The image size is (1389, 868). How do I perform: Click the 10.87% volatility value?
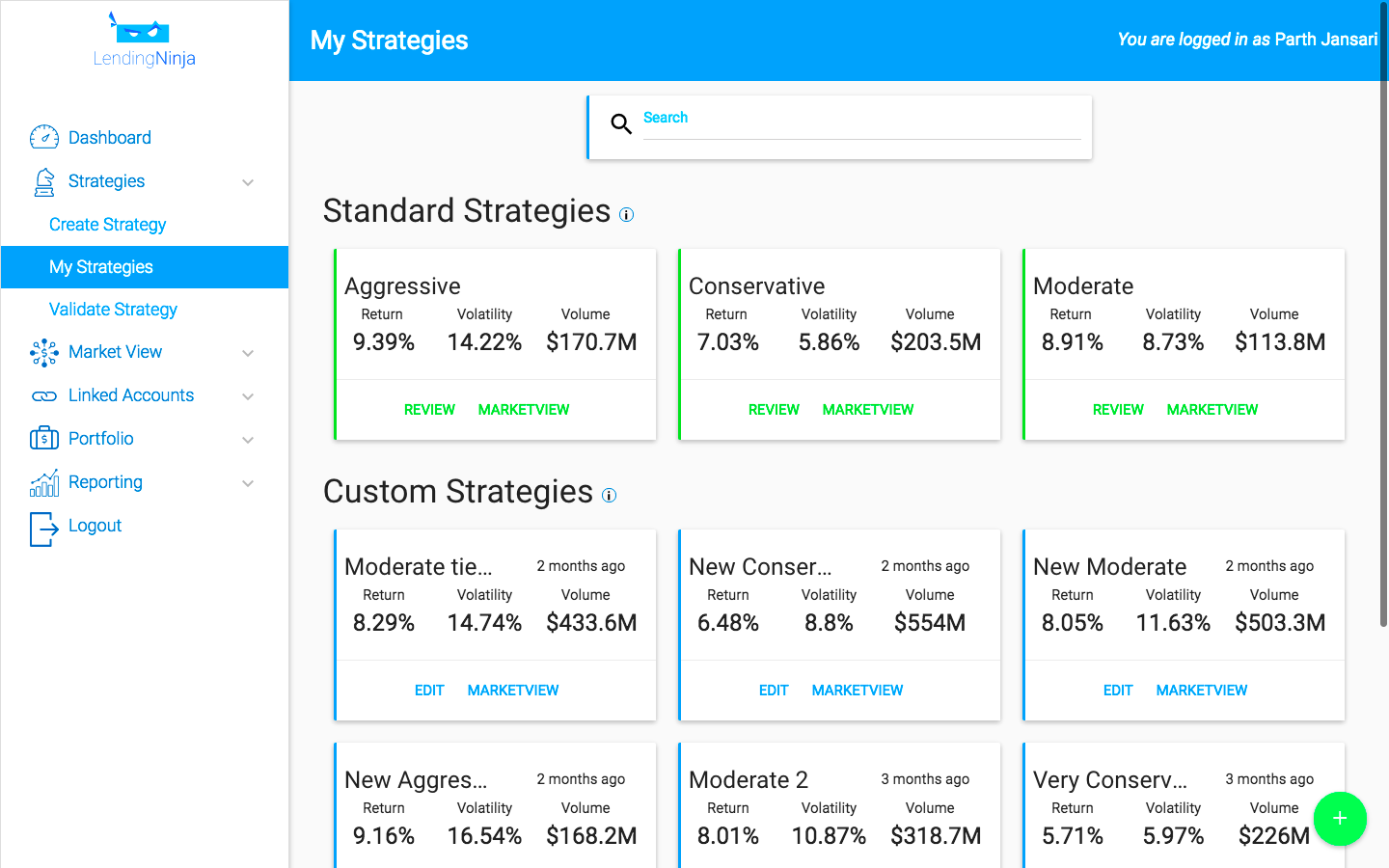tap(829, 836)
